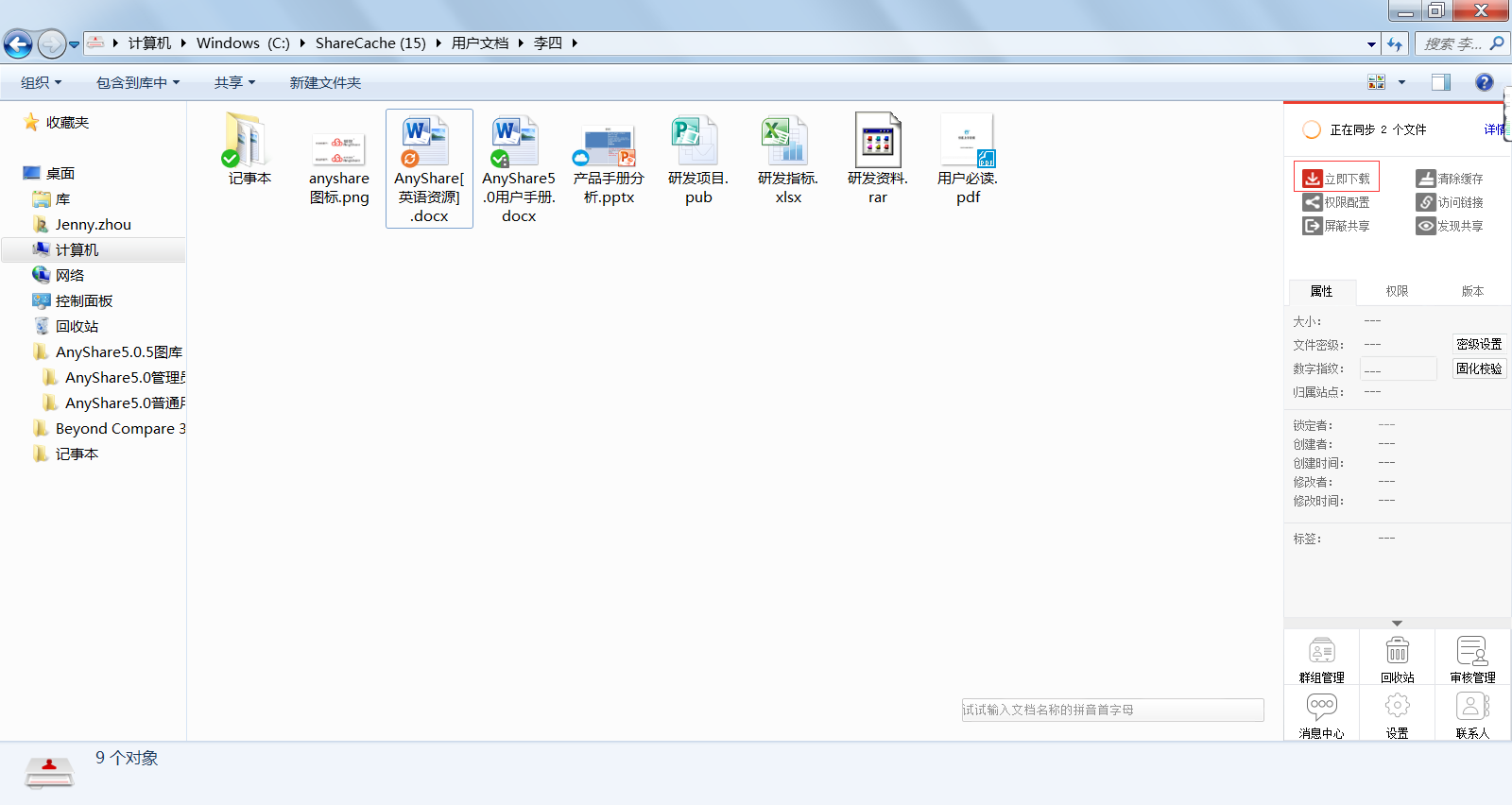Image resolution: width=1512 pixels, height=805 pixels.
Task: Select 研发项目.pub file icon
Action: tap(696, 141)
